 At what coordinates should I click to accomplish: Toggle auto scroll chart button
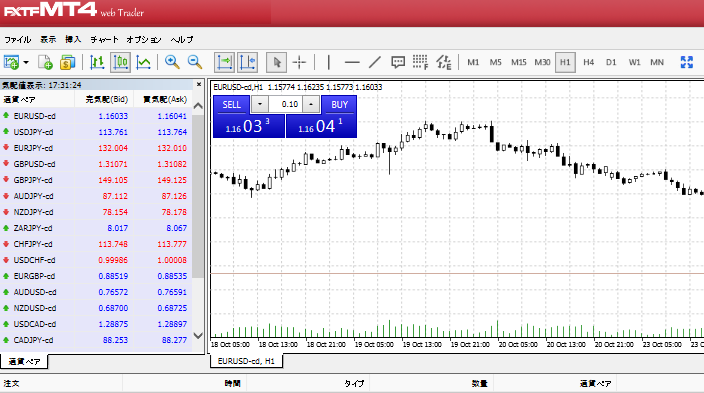224,62
